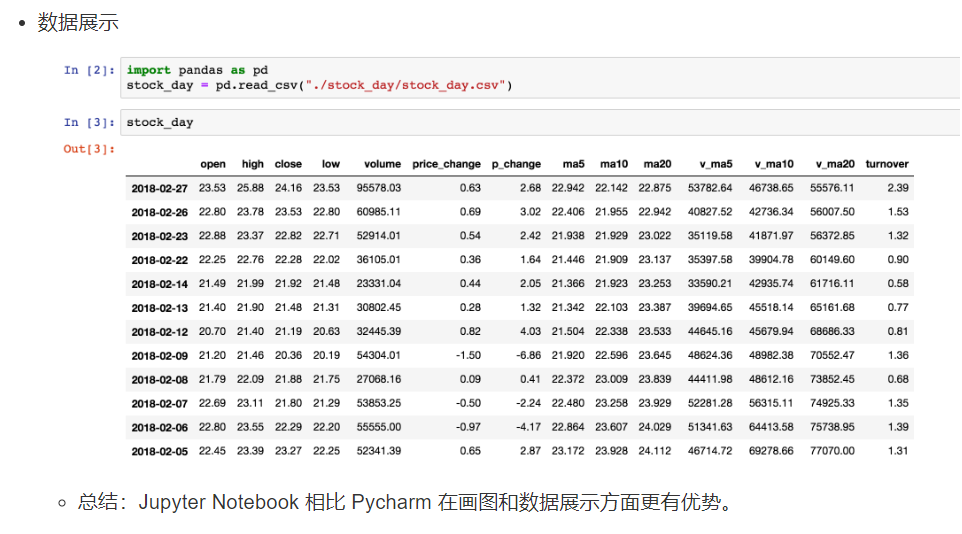The width and height of the screenshot is (962, 534).
Task: Click the ma10 column header
Action: (x=614, y=164)
